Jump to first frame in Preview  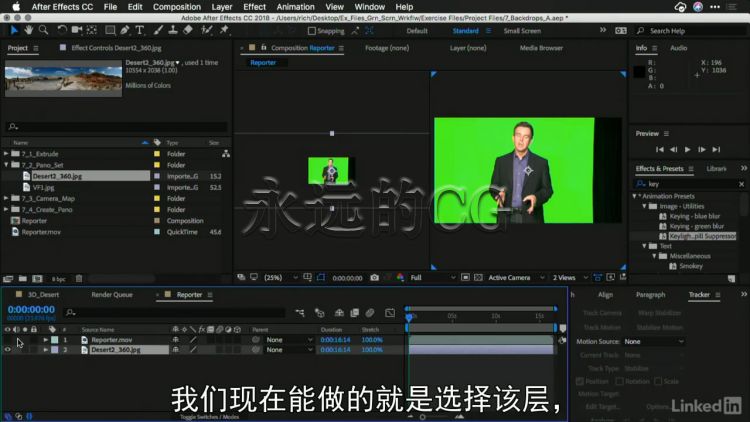point(660,149)
